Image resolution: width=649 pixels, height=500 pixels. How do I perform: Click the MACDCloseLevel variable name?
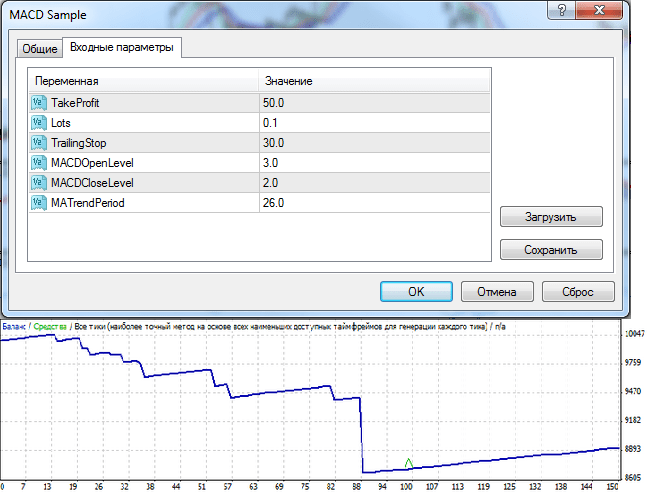[x=92, y=183]
